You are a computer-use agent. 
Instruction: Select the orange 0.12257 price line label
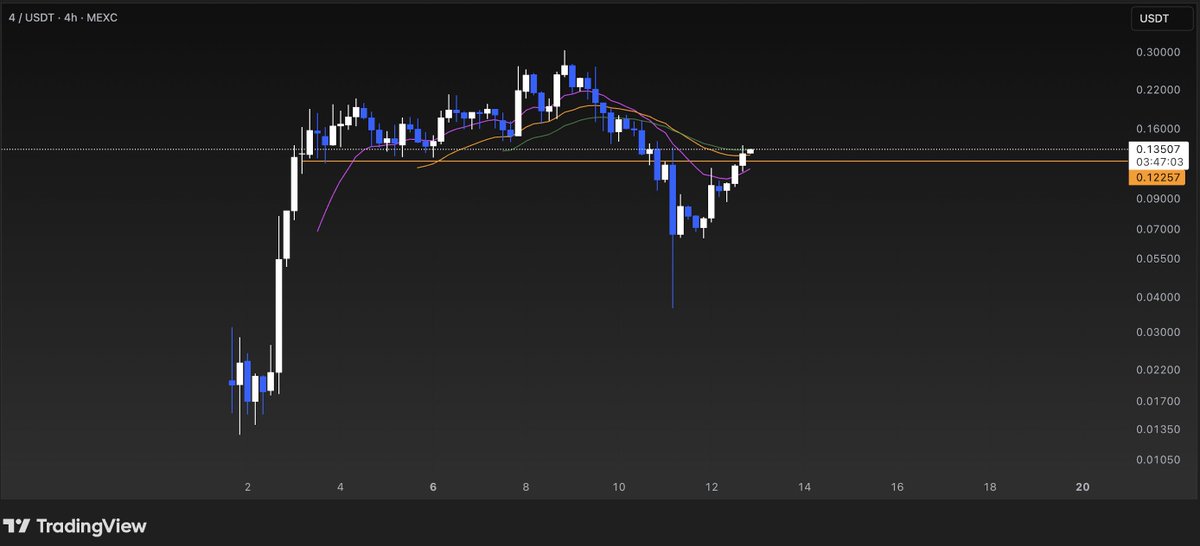(x=1158, y=177)
